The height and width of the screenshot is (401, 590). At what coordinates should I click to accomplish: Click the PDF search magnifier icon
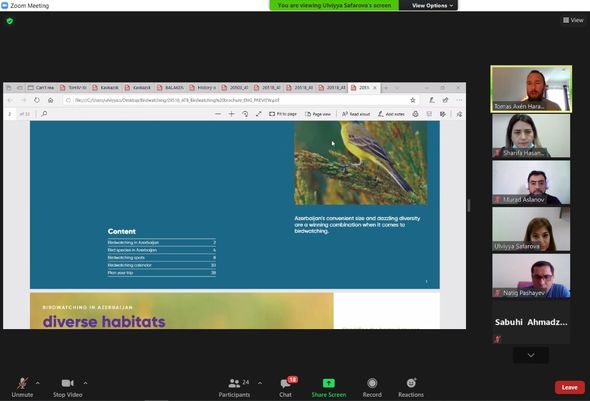(x=44, y=114)
